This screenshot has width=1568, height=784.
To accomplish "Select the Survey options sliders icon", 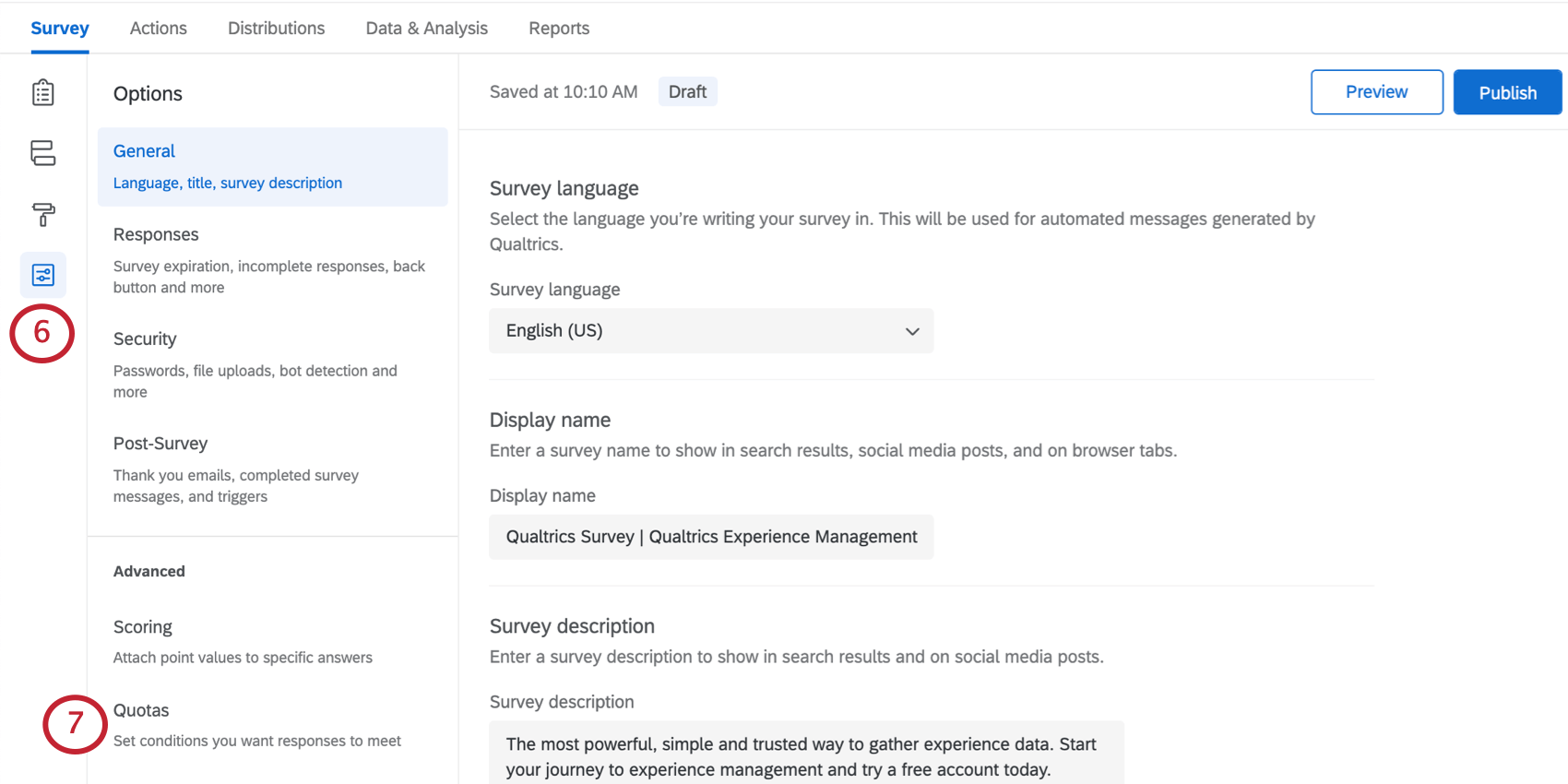I will pyautogui.click(x=43, y=275).
